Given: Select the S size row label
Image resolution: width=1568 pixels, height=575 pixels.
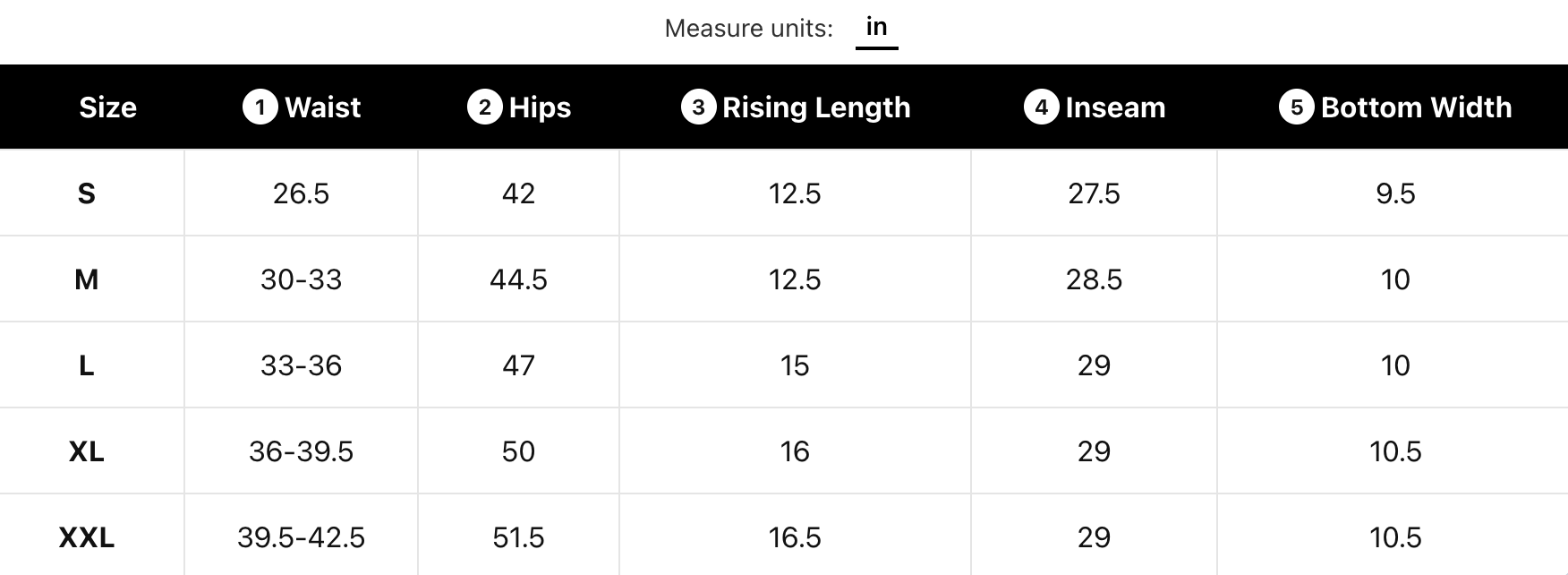Looking at the screenshot, I should [87, 193].
